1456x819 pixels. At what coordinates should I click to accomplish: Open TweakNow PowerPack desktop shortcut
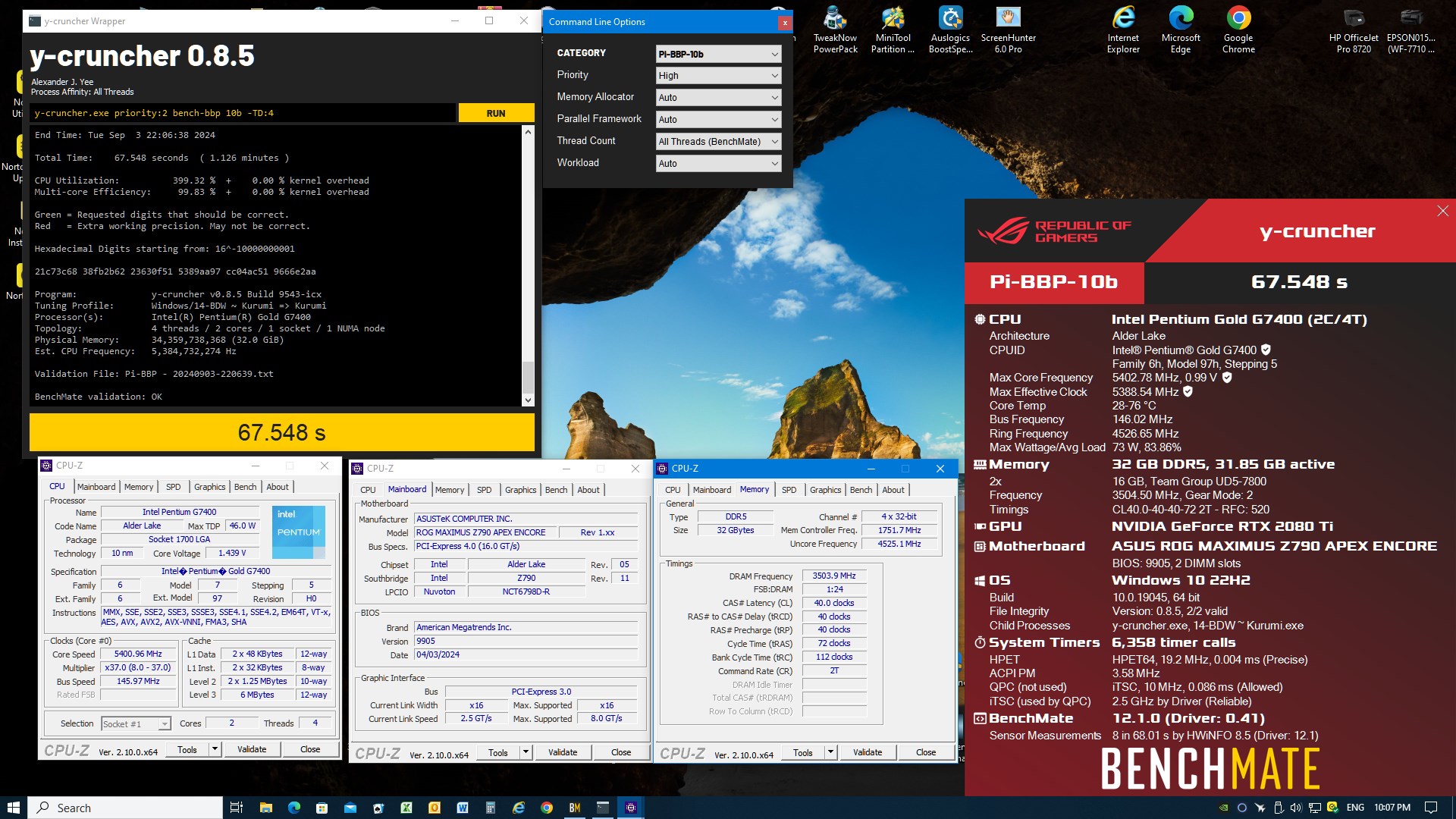click(x=835, y=30)
